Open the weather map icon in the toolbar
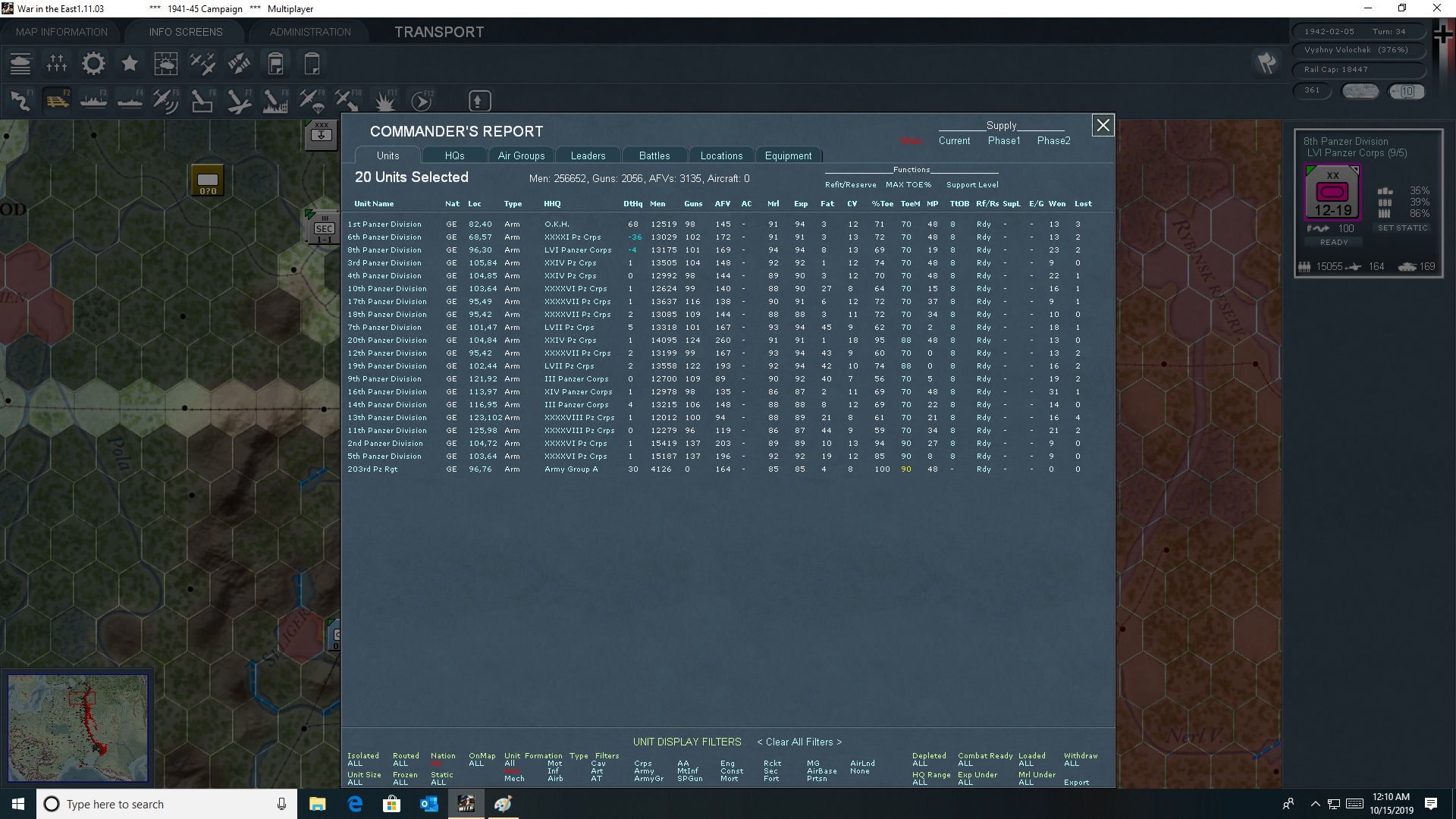1456x819 pixels. click(165, 63)
